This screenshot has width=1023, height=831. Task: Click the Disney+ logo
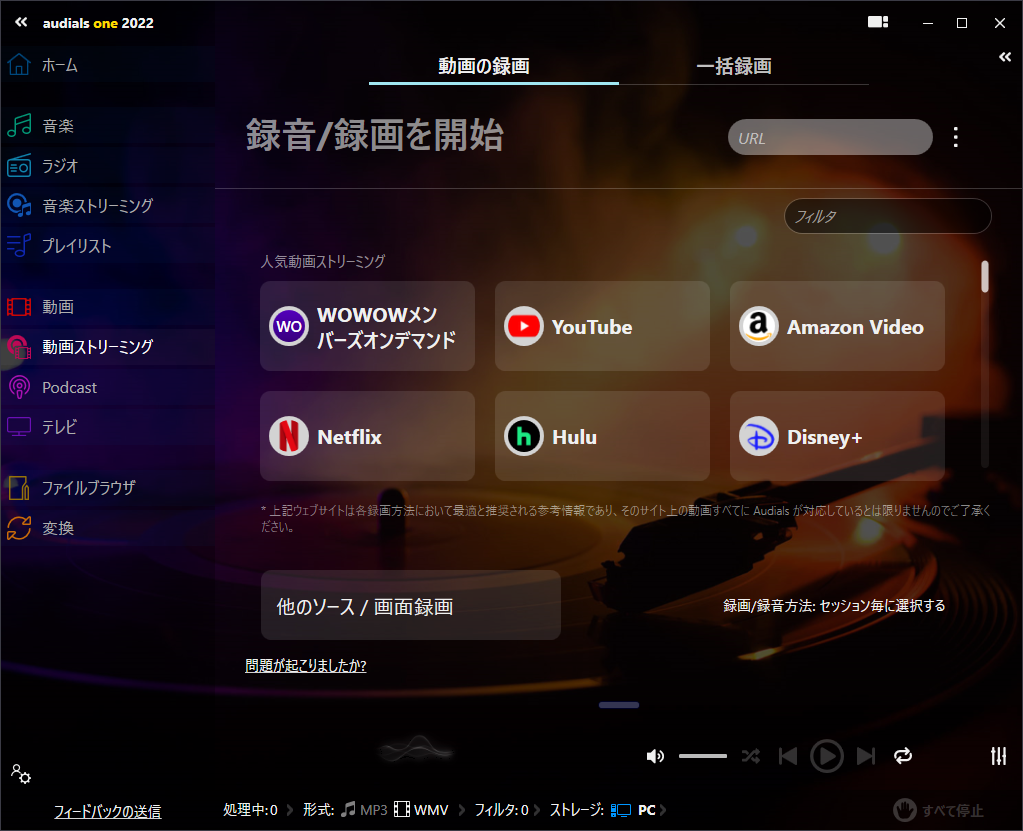[759, 436]
